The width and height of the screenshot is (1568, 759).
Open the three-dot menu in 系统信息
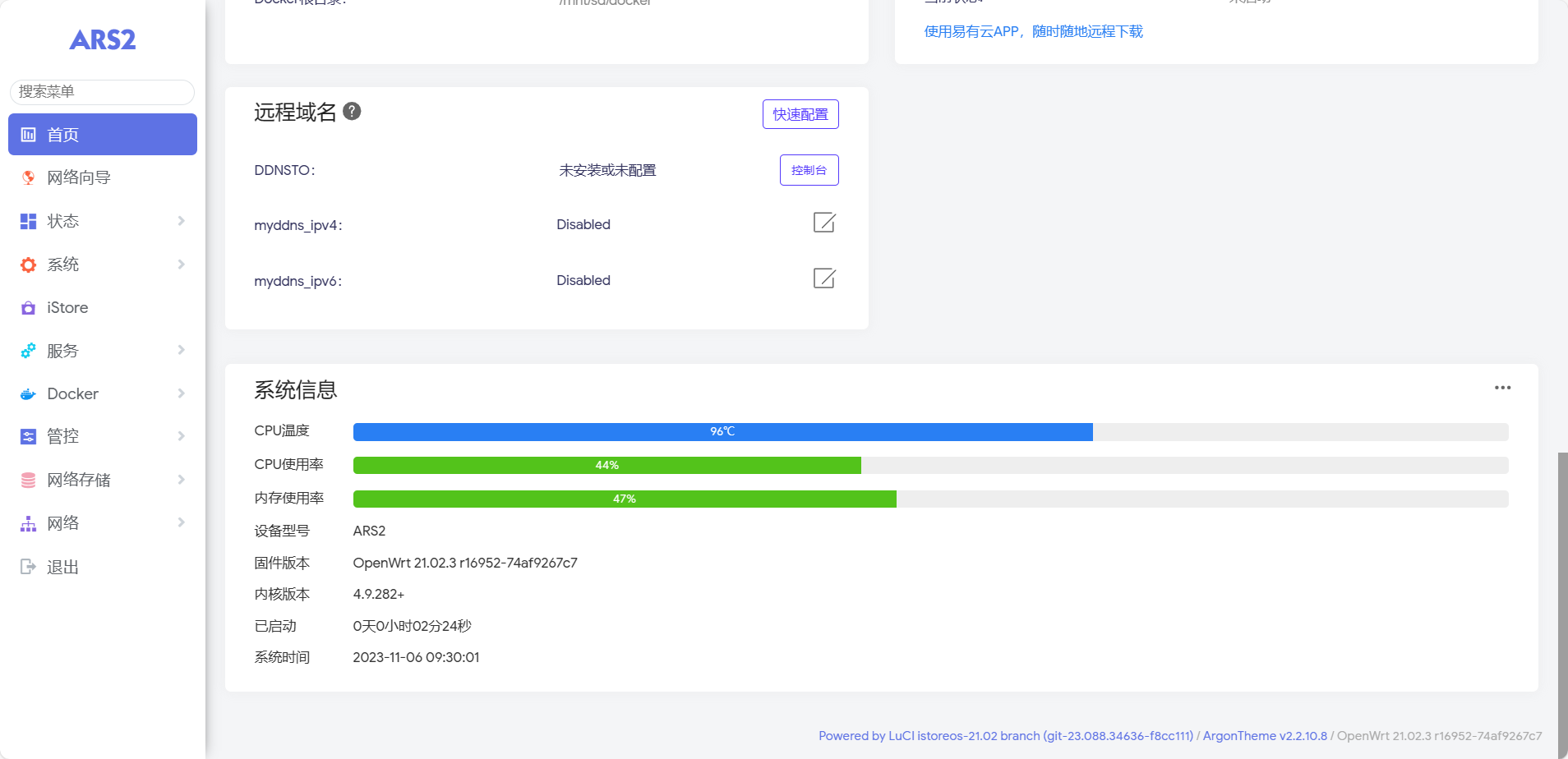tap(1502, 388)
